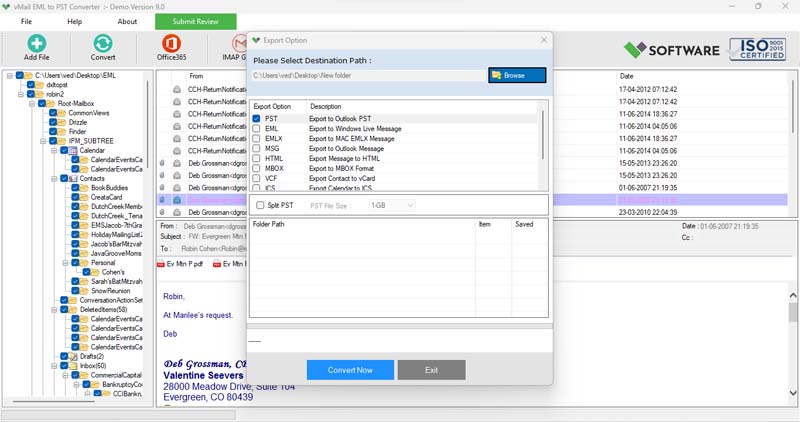800x422 pixels.
Task: Click the From column header
Action: click(196, 76)
